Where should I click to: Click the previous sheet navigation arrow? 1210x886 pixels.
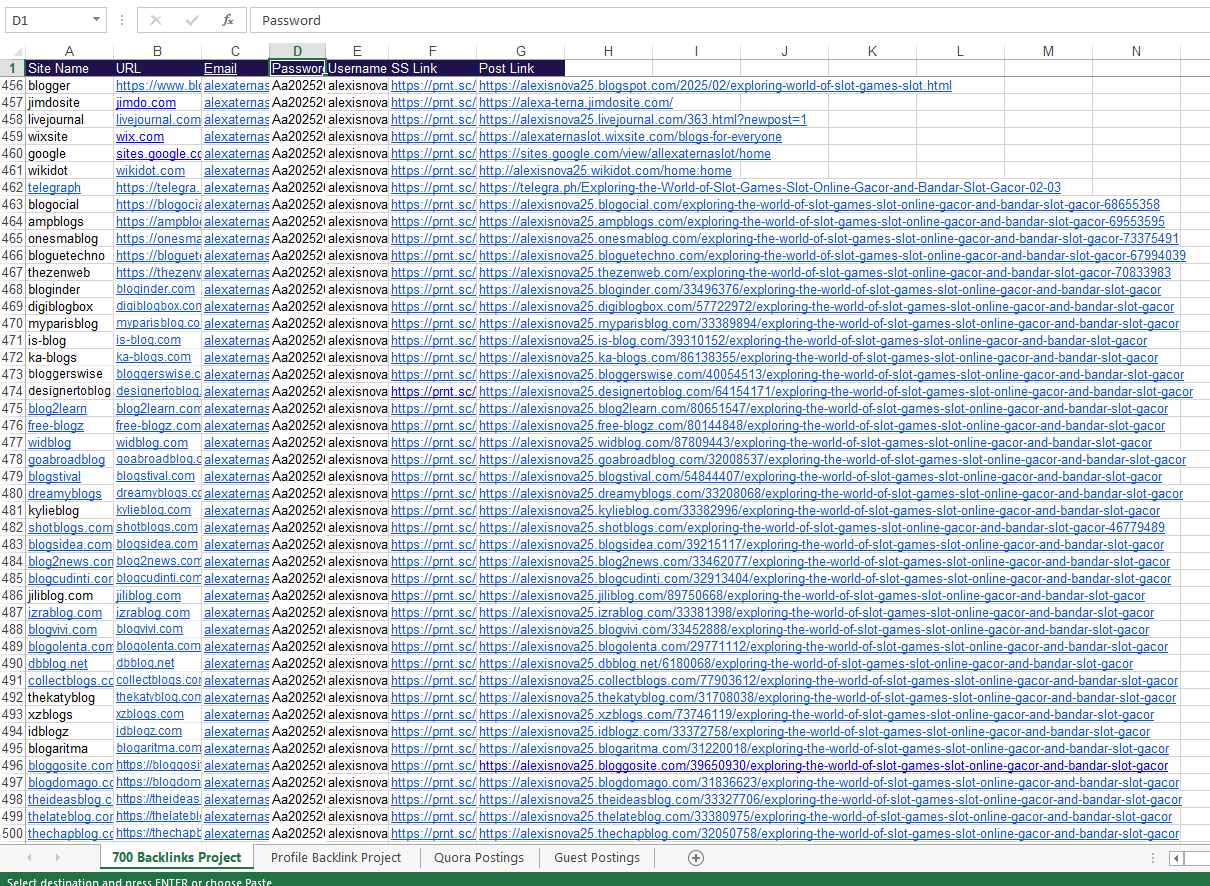(30, 858)
